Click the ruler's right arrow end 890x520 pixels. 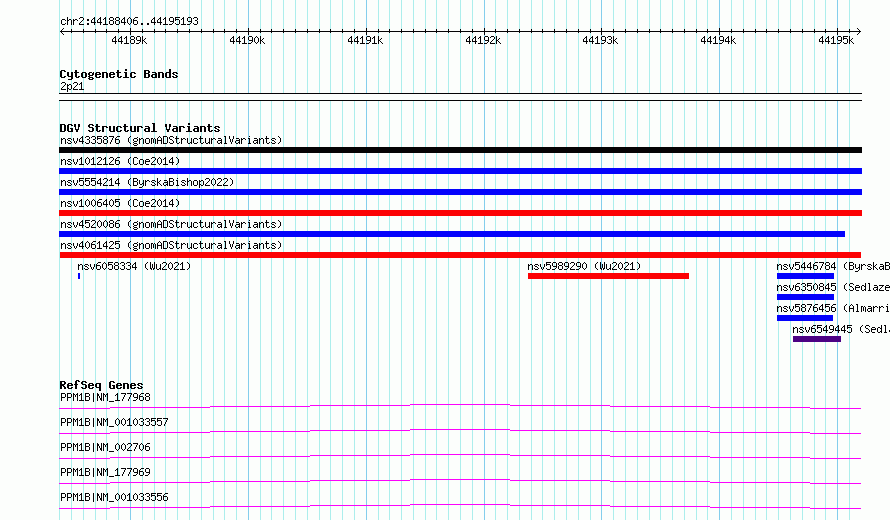pos(859,31)
